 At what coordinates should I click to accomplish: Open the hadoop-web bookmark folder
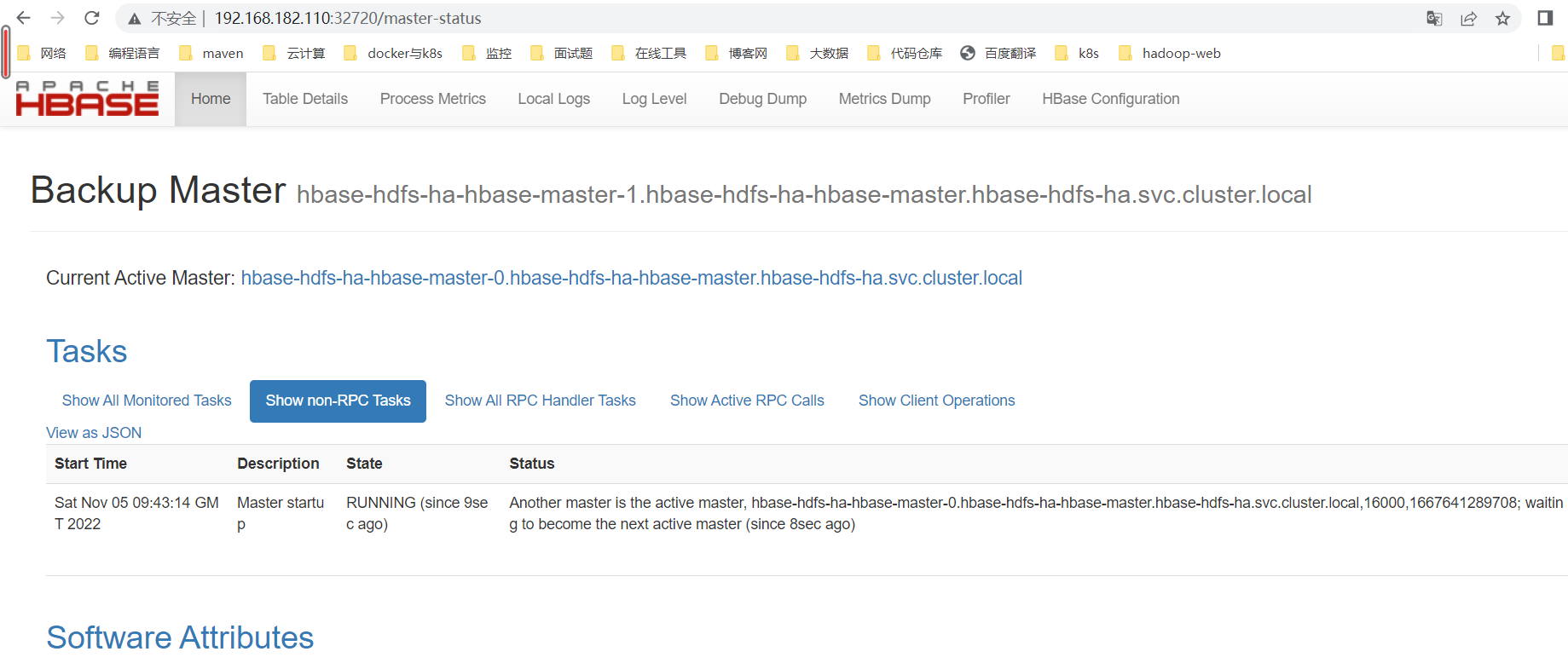(1170, 53)
